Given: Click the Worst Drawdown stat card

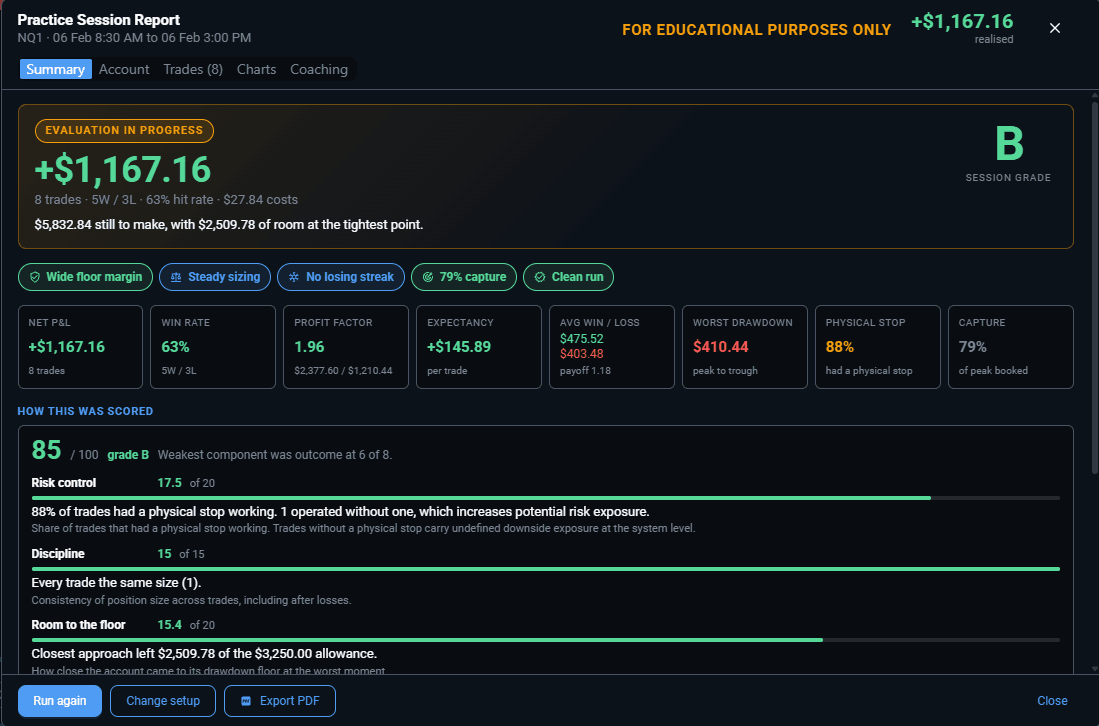Looking at the screenshot, I should [x=744, y=347].
